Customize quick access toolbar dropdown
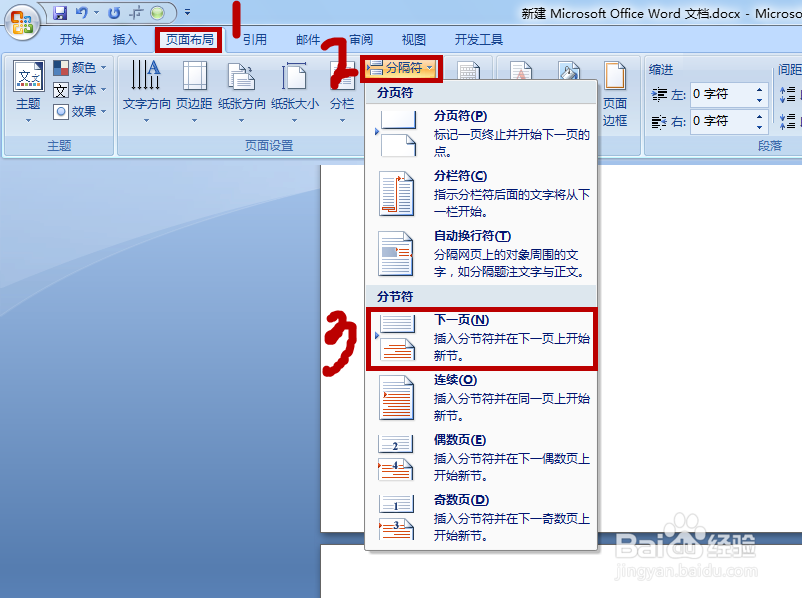Image resolution: width=802 pixels, height=598 pixels. click(x=187, y=12)
